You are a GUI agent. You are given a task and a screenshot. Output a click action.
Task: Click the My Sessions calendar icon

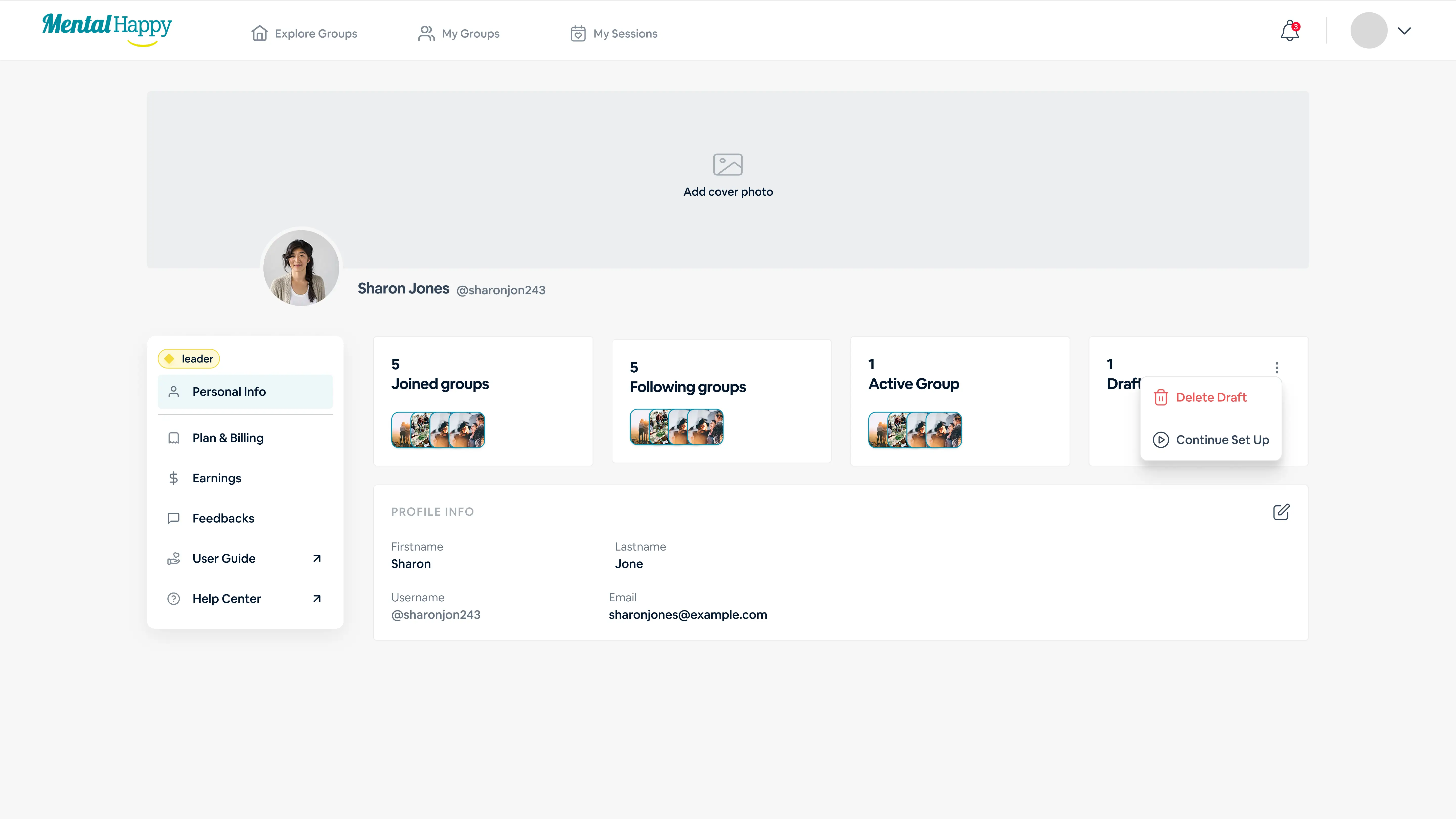point(578,33)
